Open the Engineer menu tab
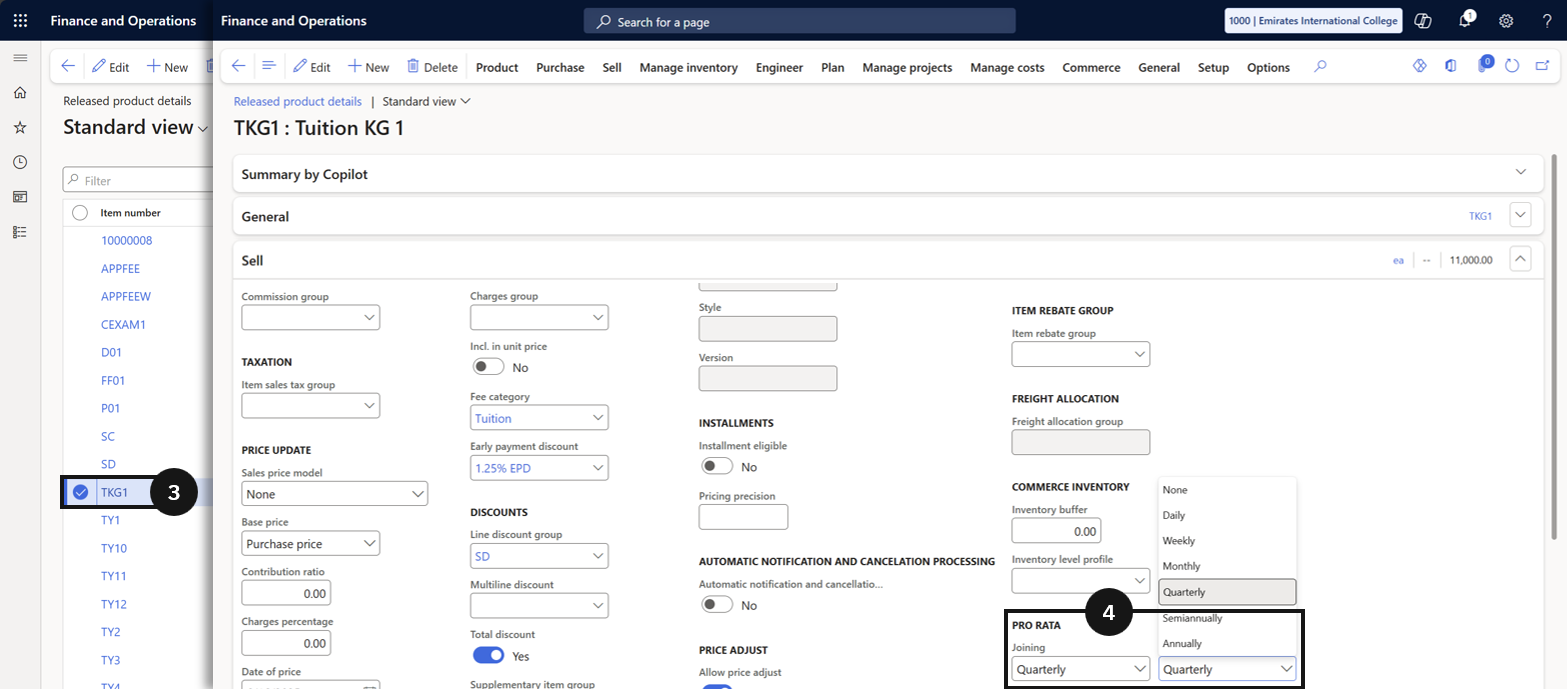Viewport: 1567px width, 689px height. click(779, 67)
